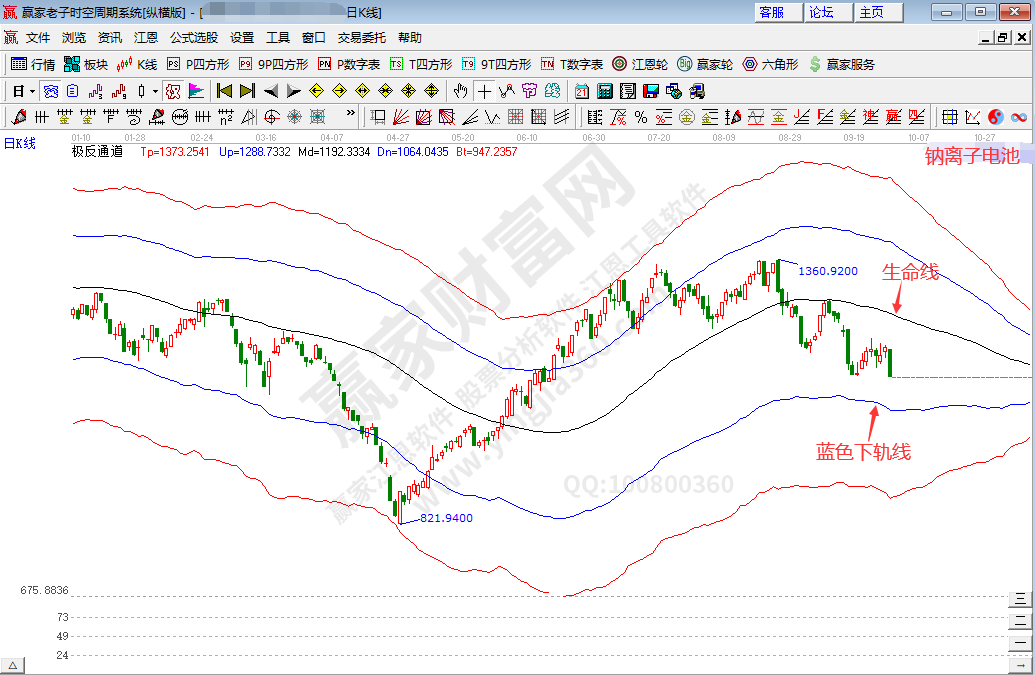The image size is (1035, 675).
Task: Expand the 日 period dropdown arrow
Action: [33, 91]
